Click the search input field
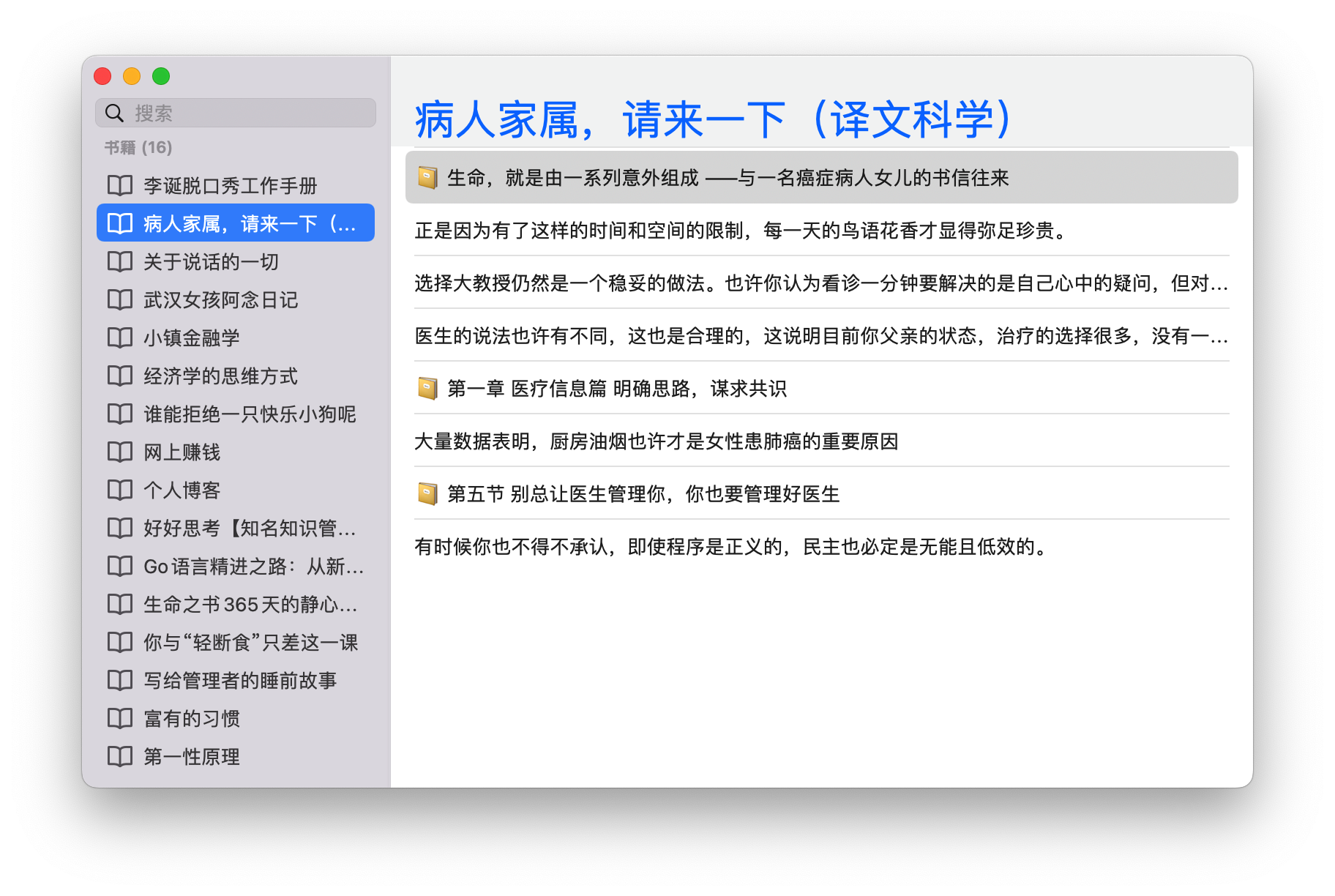Image resolution: width=1335 pixels, height=896 pixels. pos(242,112)
